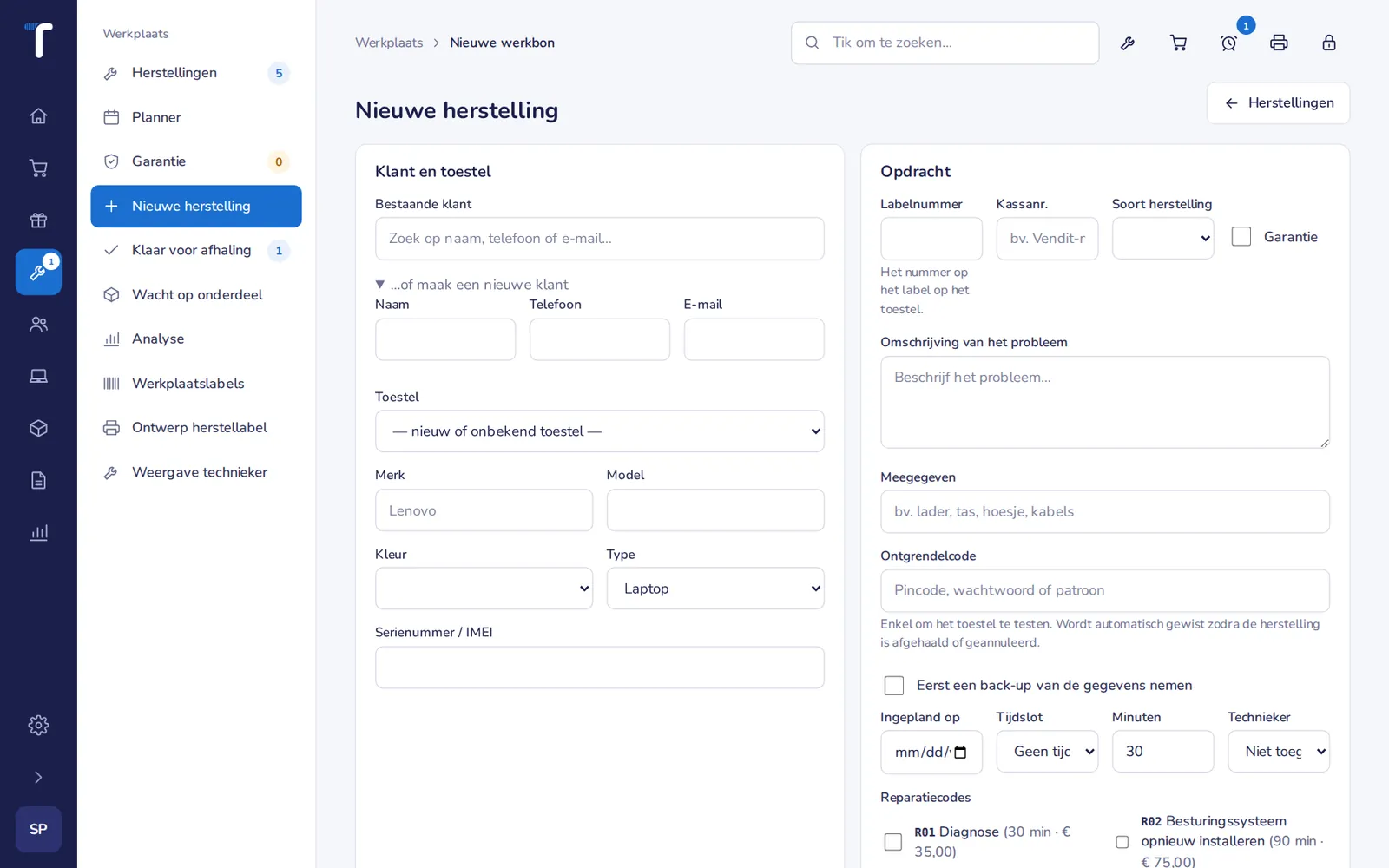The width and height of the screenshot is (1389, 868).
Task: Open the Kleur dropdown
Action: (x=484, y=589)
